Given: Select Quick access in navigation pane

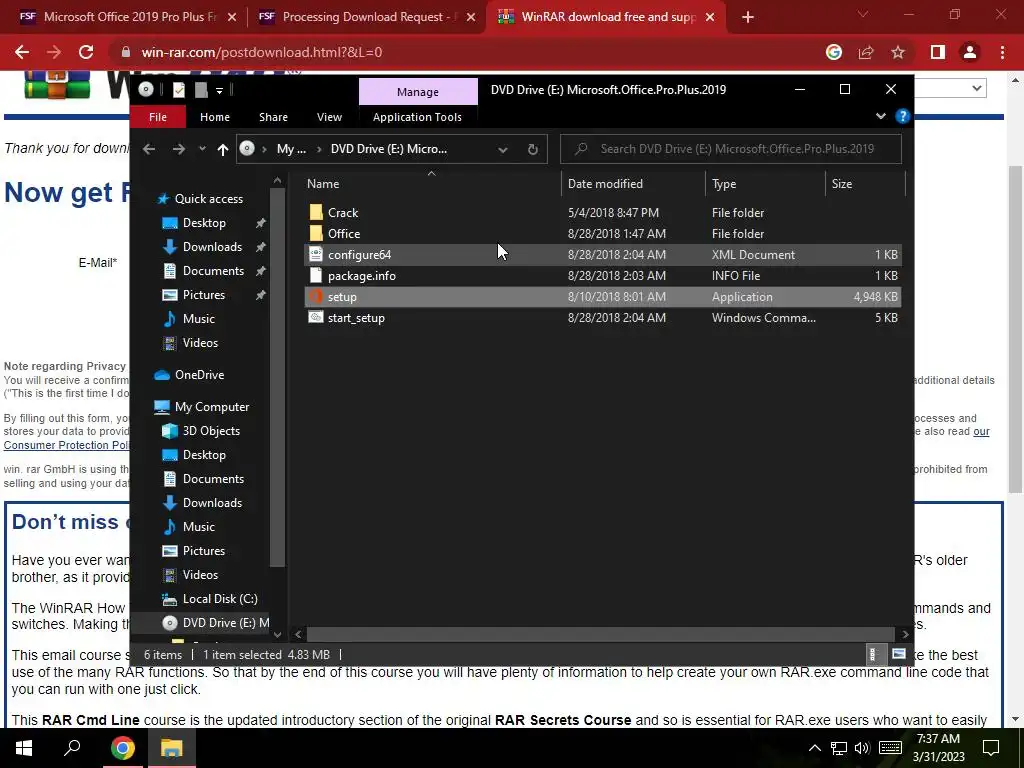Looking at the screenshot, I should (x=208, y=199).
